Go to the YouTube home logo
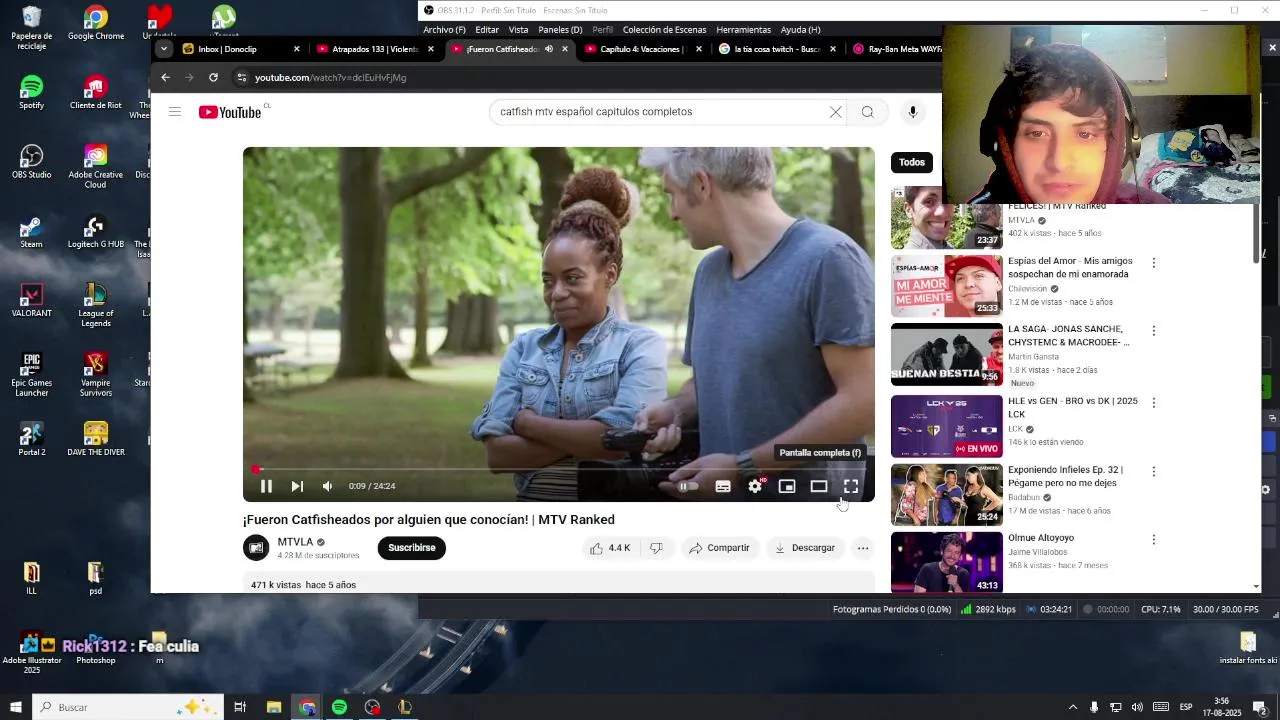 230,112
